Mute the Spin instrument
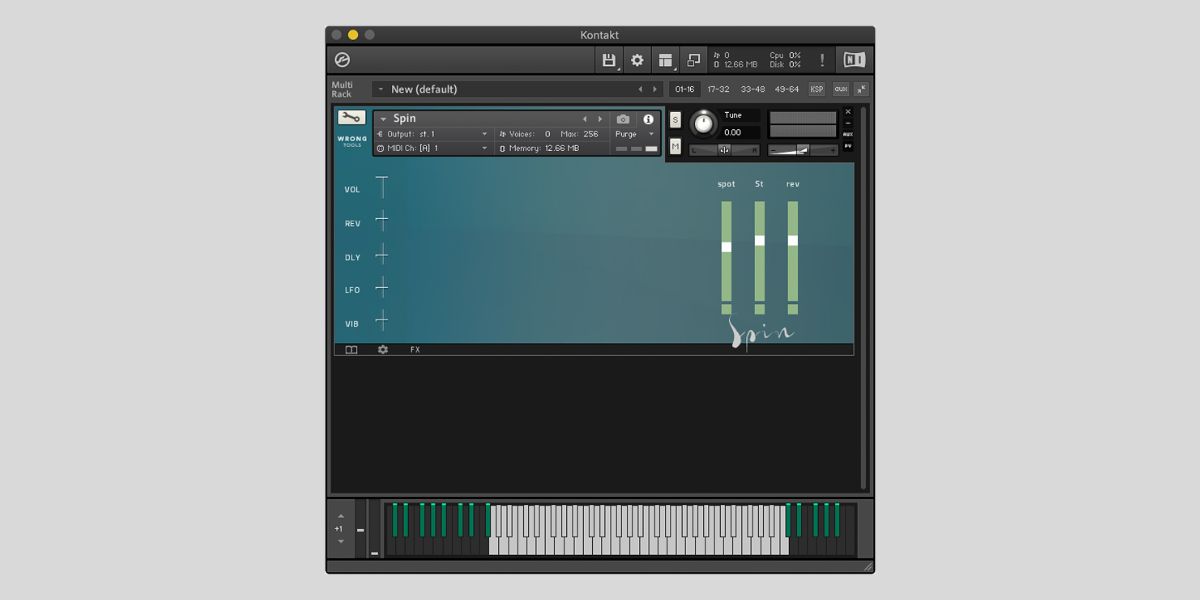This screenshot has height=600, width=1200. click(x=675, y=147)
